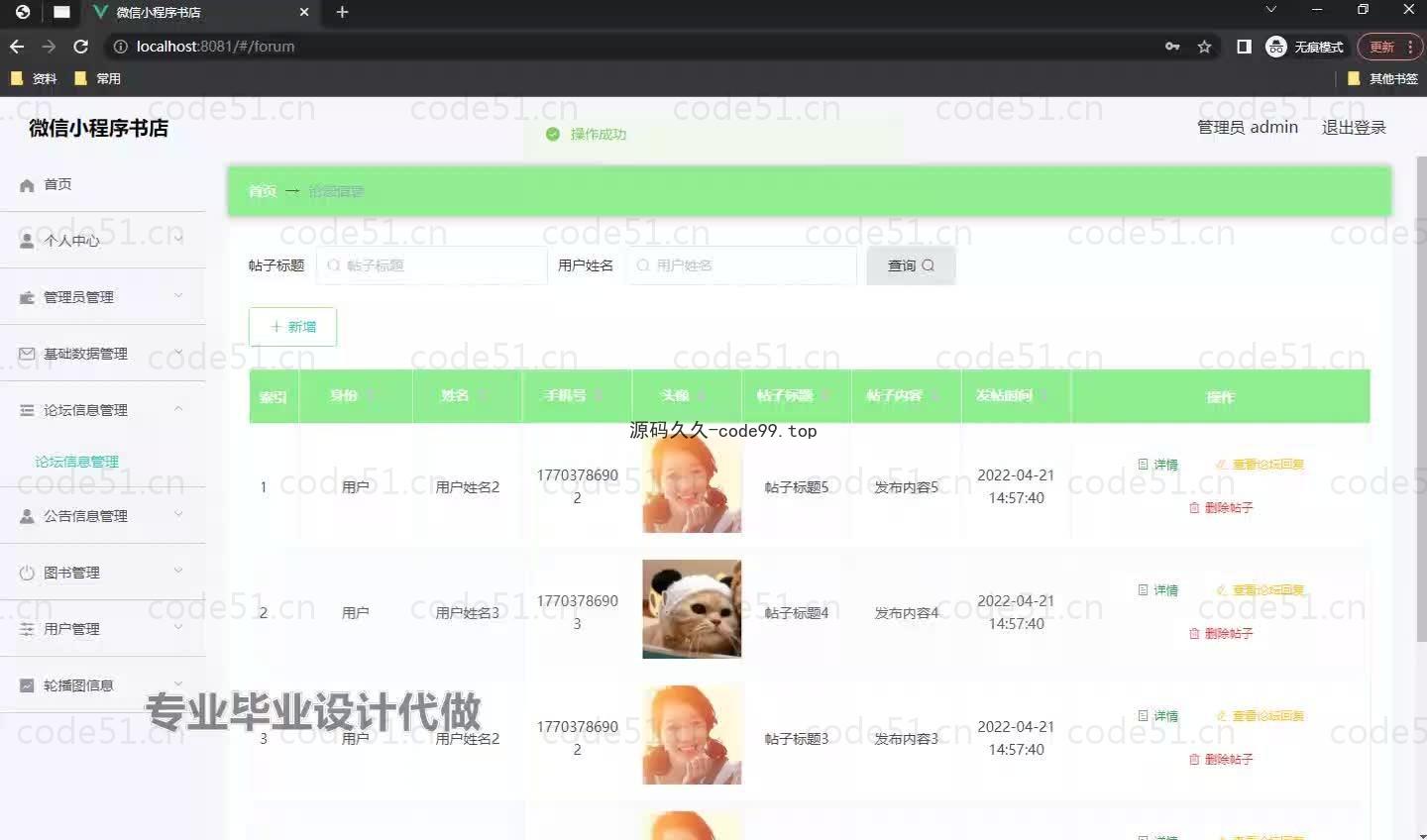1427x840 pixels.
Task: Click the home icon beside 首页 in sidebar
Action: [27, 185]
